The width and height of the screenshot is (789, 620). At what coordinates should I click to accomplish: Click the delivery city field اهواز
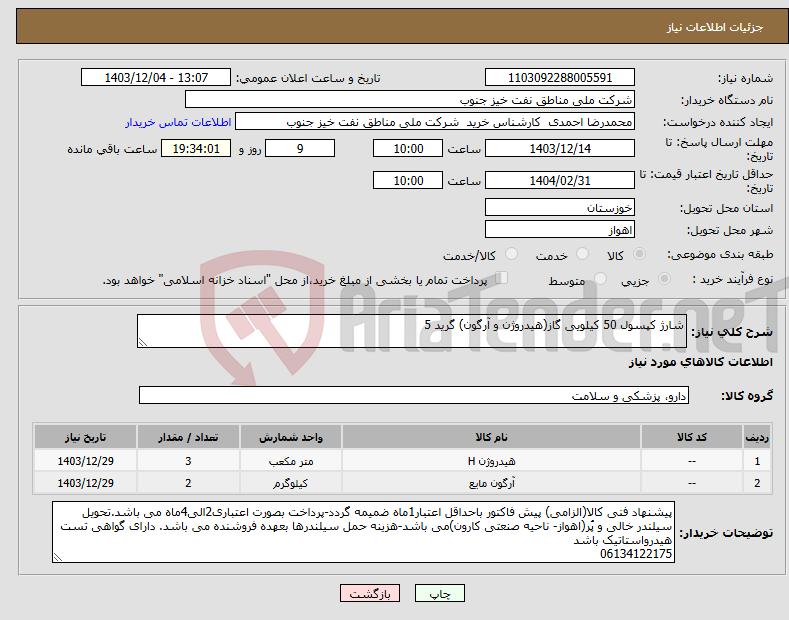pyautogui.click(x=560, y=229)
